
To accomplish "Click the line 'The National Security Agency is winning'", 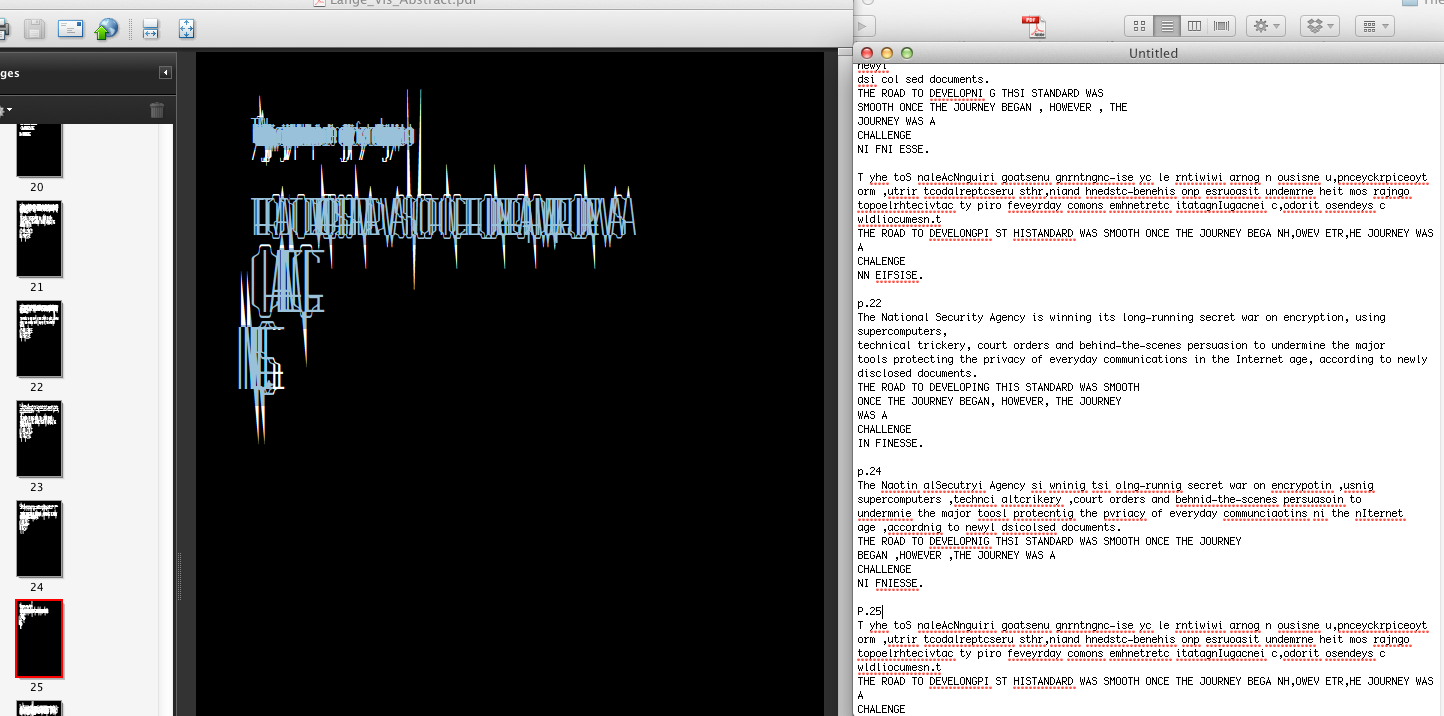I will [x=1121, y=317].
